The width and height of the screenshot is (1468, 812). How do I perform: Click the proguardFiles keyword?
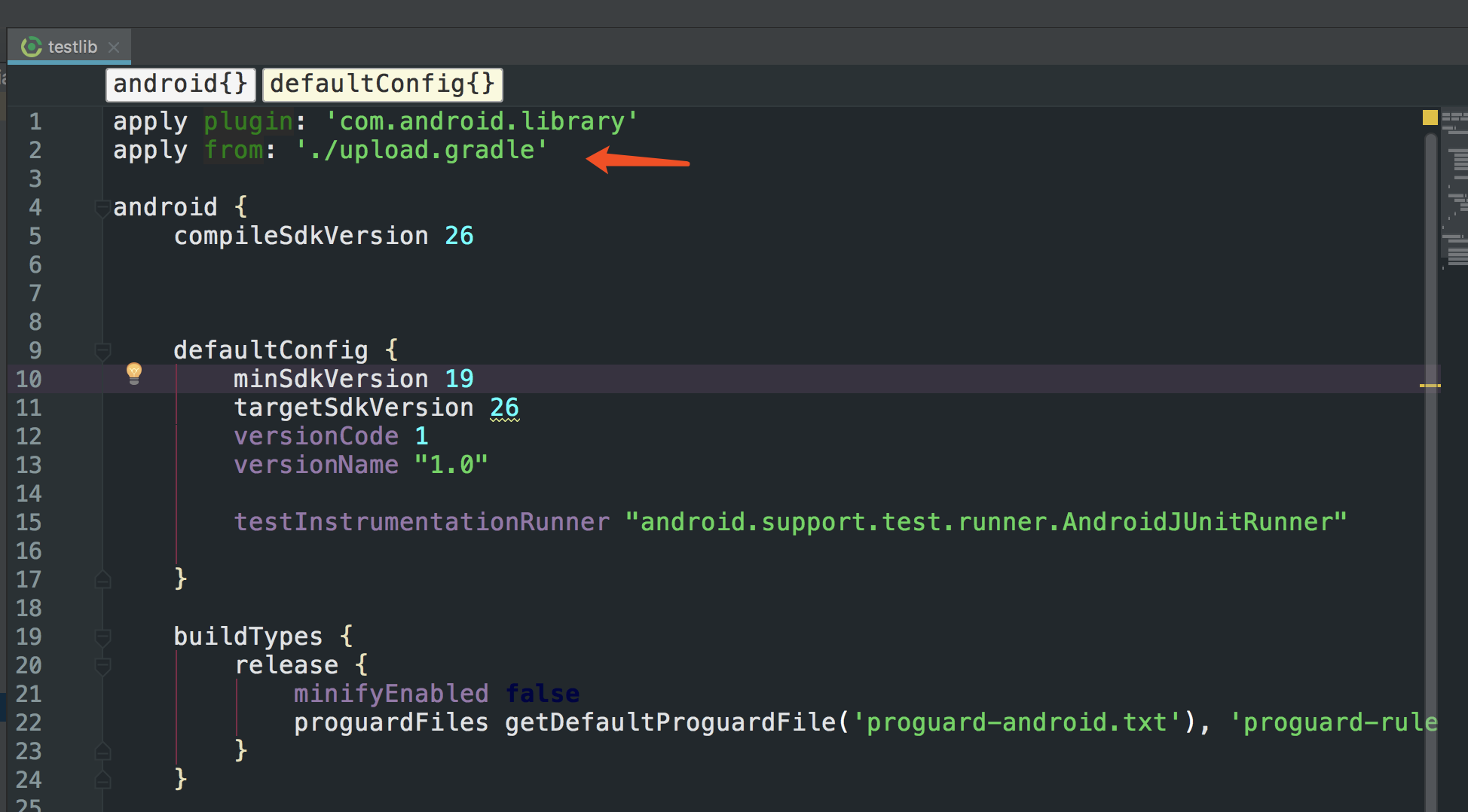tap(391, 722)
